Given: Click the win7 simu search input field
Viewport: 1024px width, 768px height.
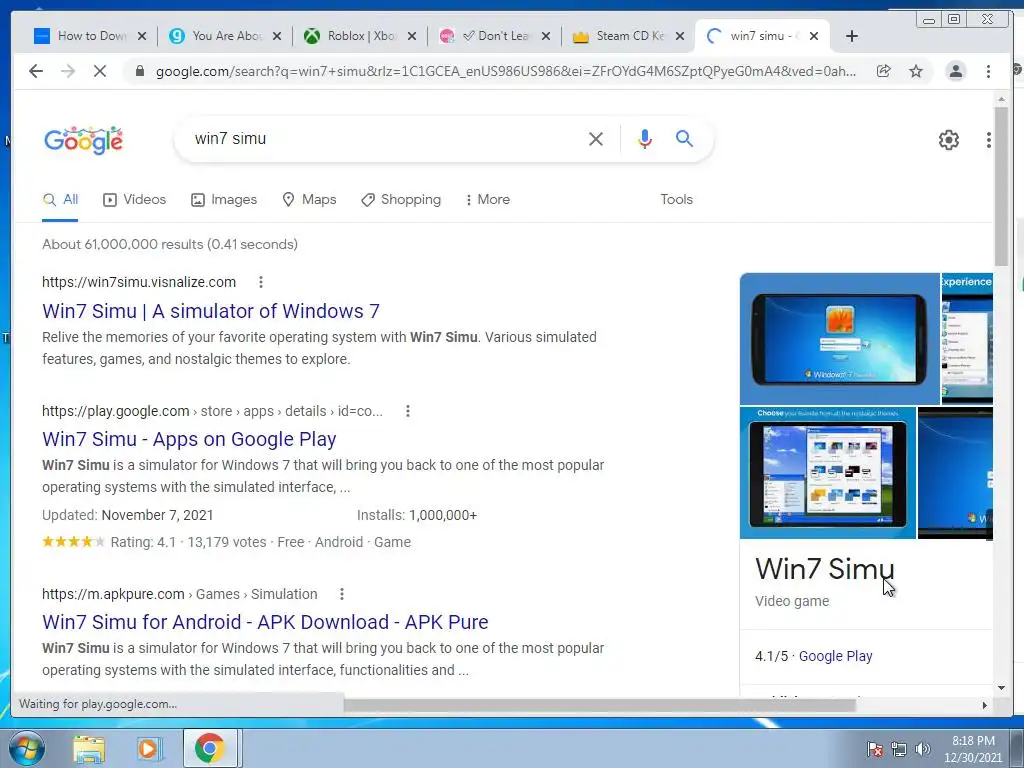Looking at the screenshot, I should (385, 138).
